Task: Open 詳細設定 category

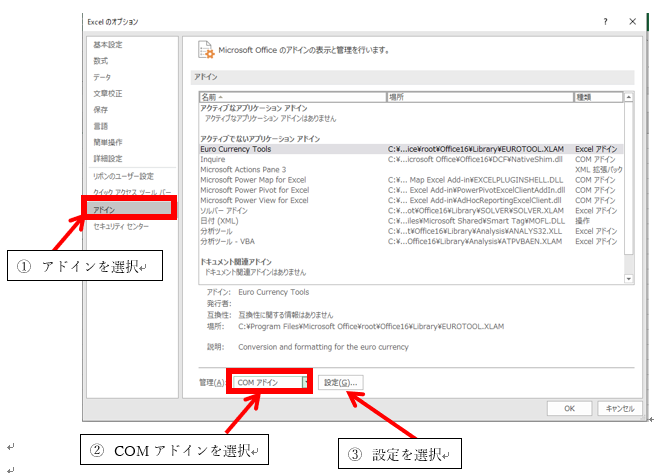Action: 108,159
